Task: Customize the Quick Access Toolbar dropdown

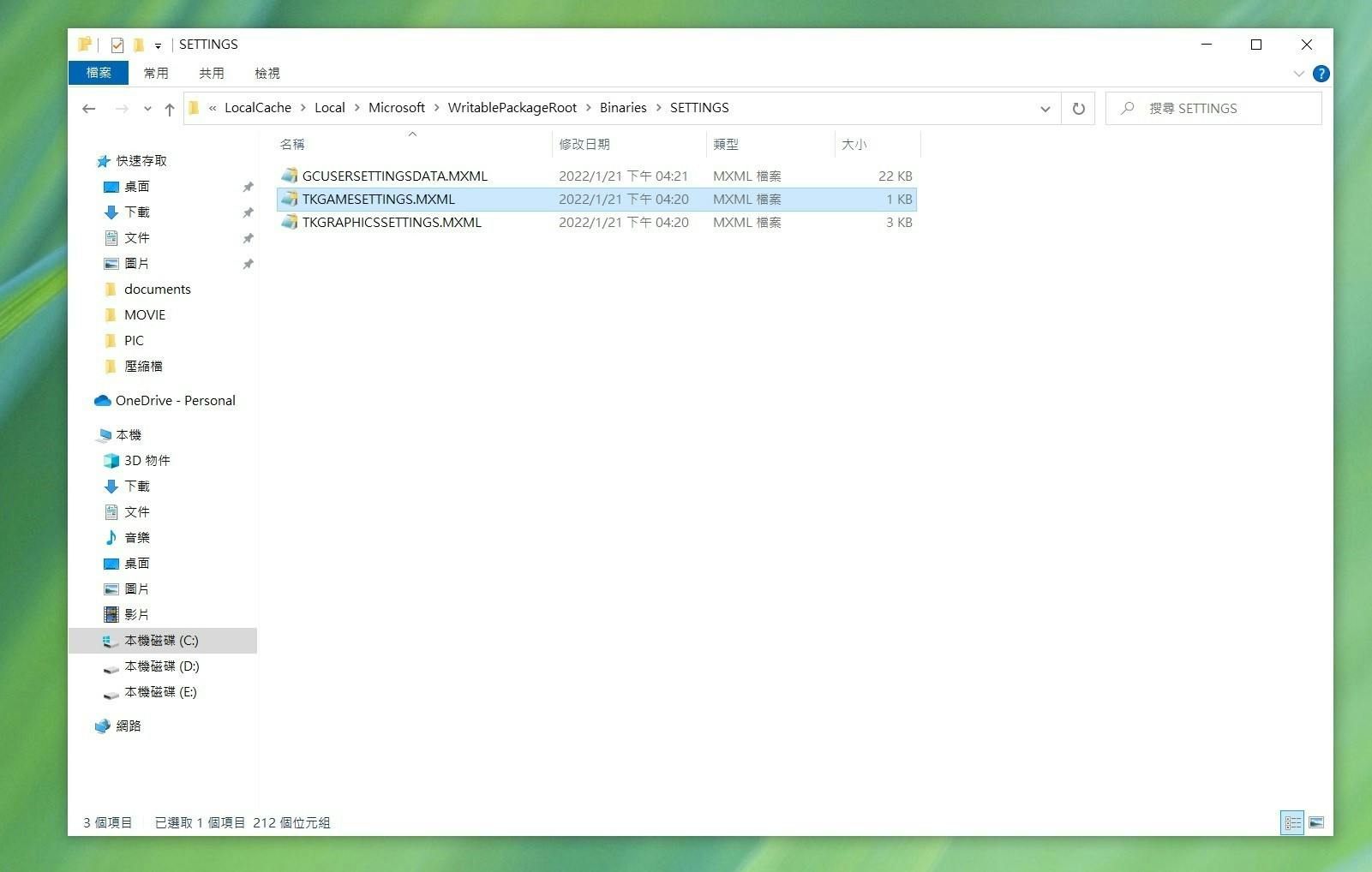Action: 158,45
